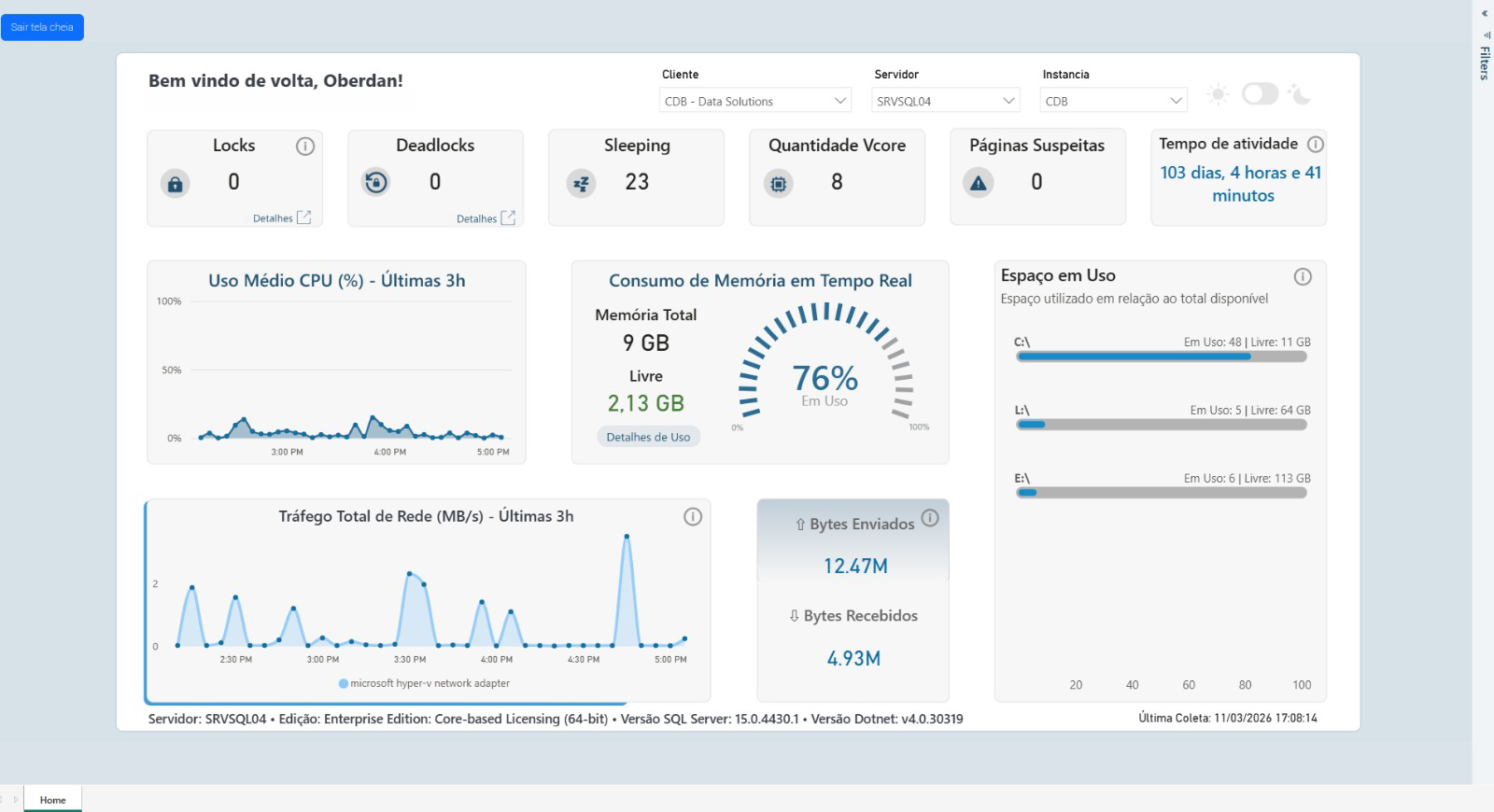
Task: Toggle the light/dark theme switch
Action: pyautogui.click(x=1260, y=93)
